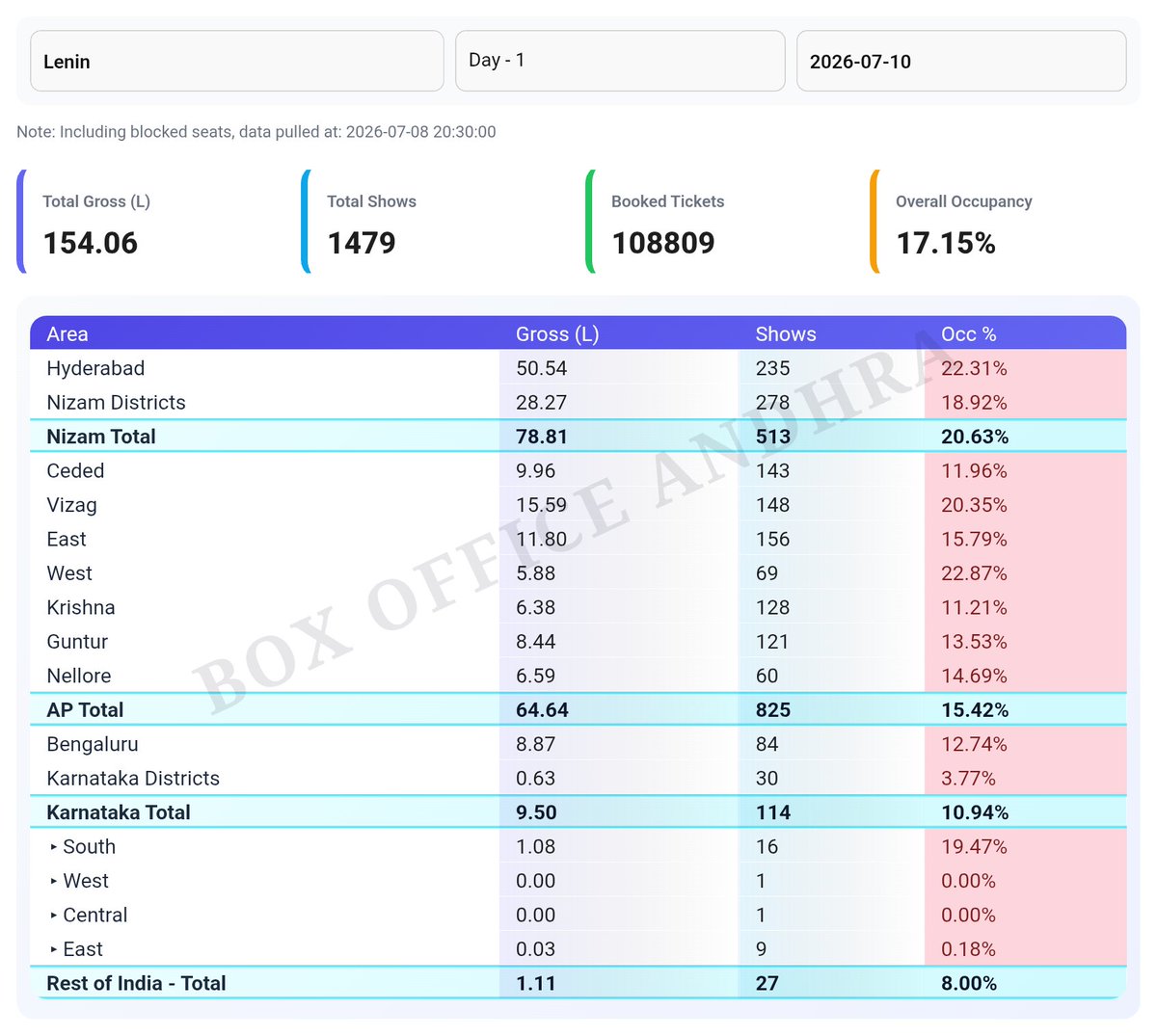
Task: Open the Lenin movie selector field
Action: click(x=237, y=61)
